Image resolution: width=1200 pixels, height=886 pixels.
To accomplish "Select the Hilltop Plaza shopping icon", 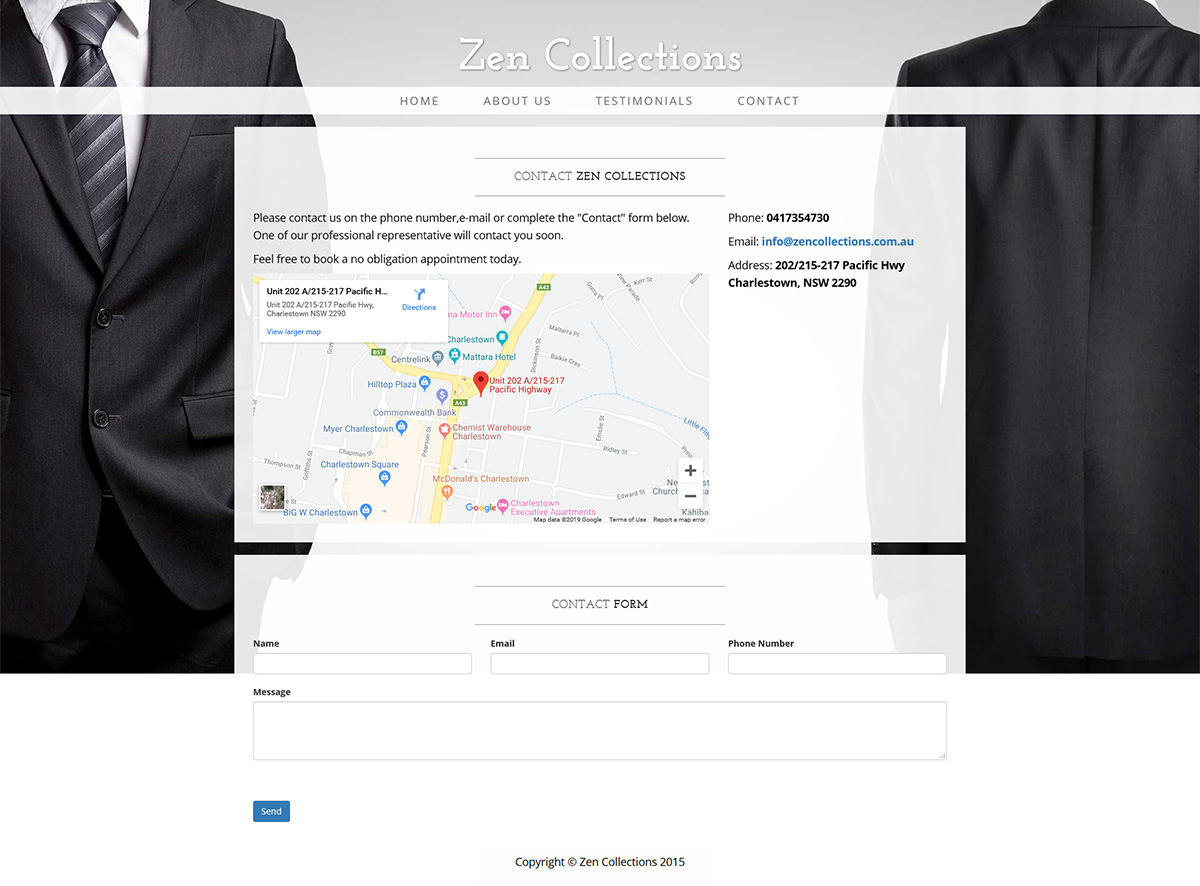I will (426, 384).
